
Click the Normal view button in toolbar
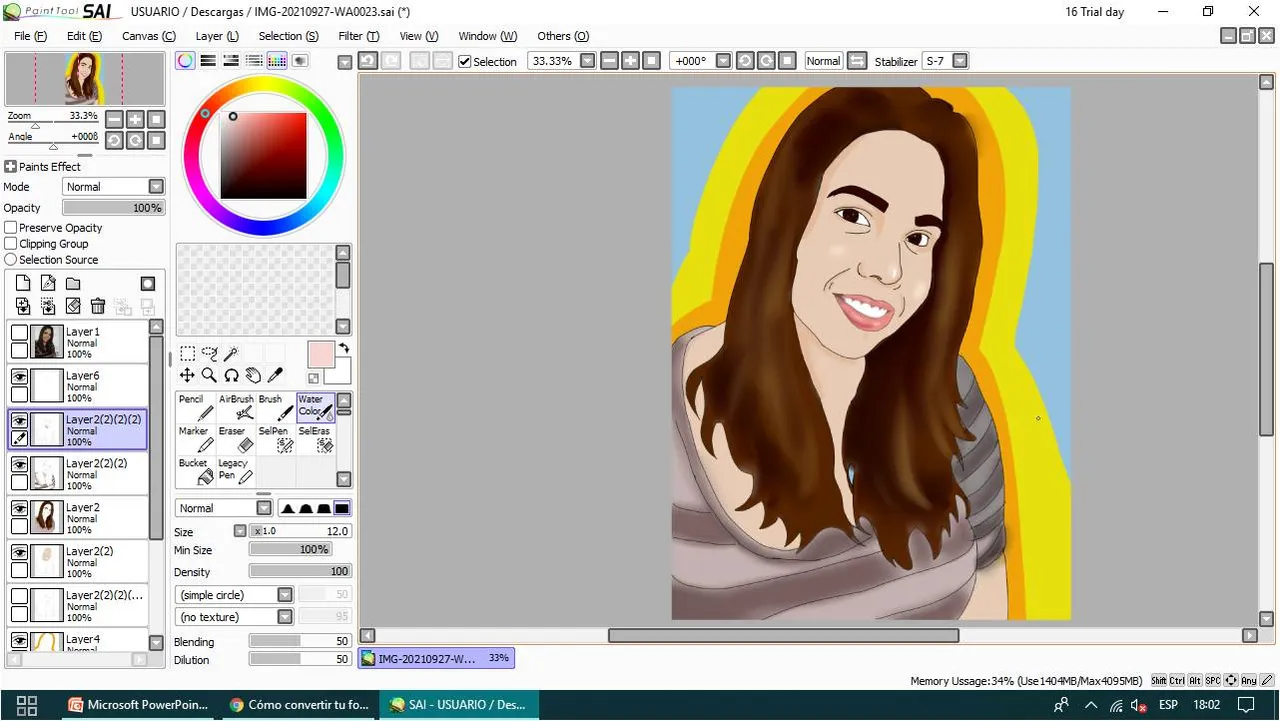click(823, 61)
